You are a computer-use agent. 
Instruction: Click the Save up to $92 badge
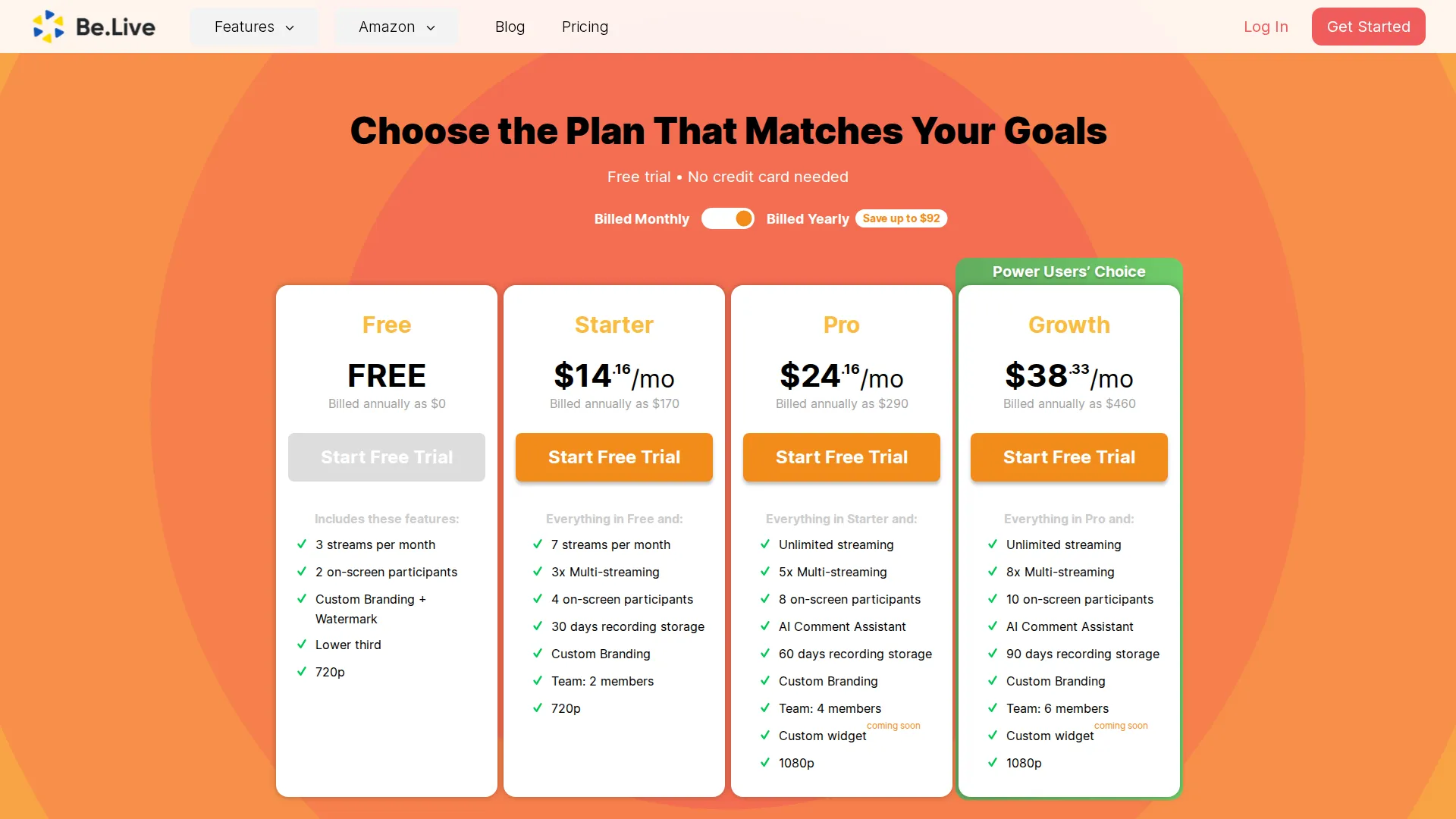901,218
